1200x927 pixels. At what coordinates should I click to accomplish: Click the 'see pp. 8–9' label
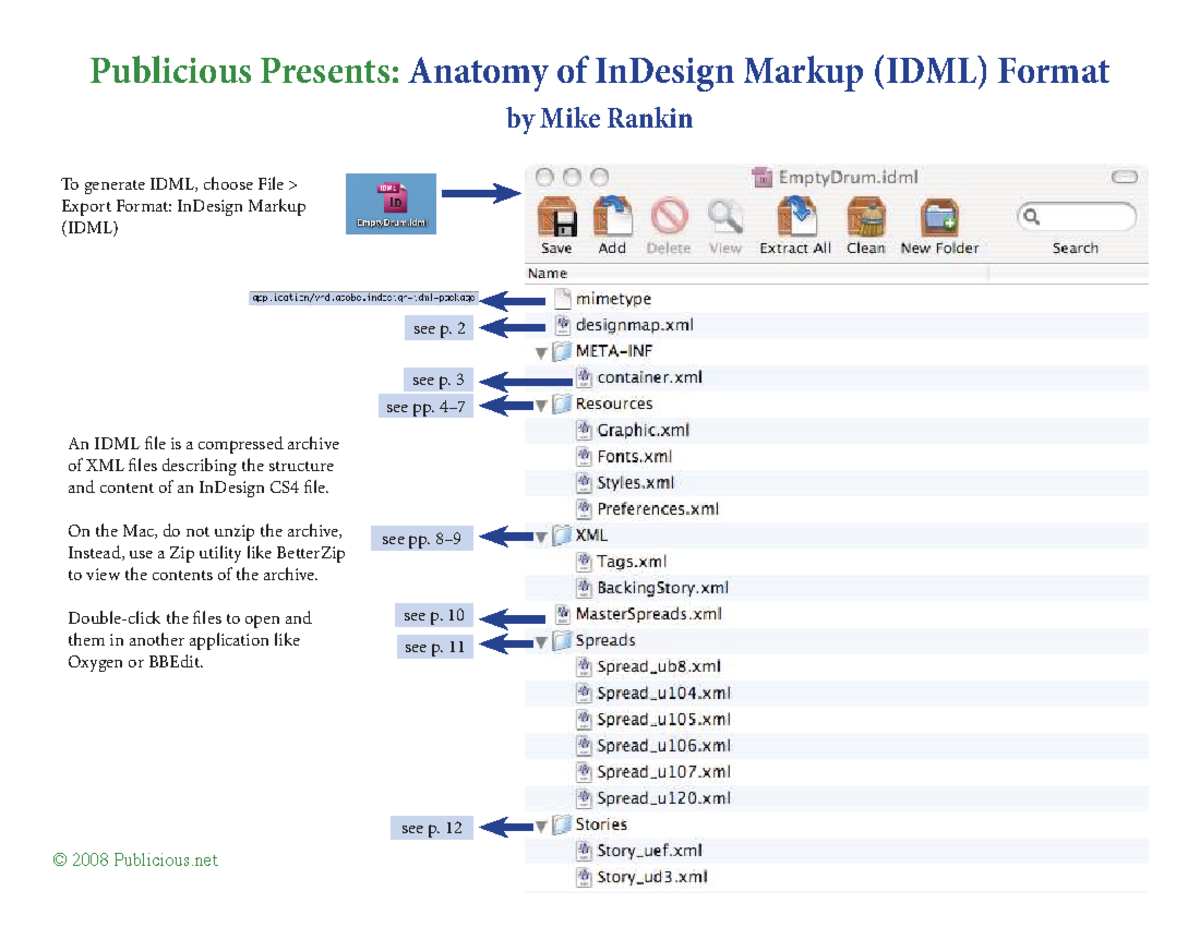(x=421, y=537)
